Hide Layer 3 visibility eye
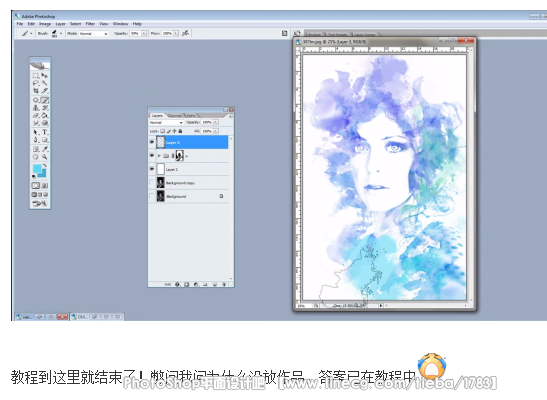Viewport: 547px width, 400px height. click(152, 142)
